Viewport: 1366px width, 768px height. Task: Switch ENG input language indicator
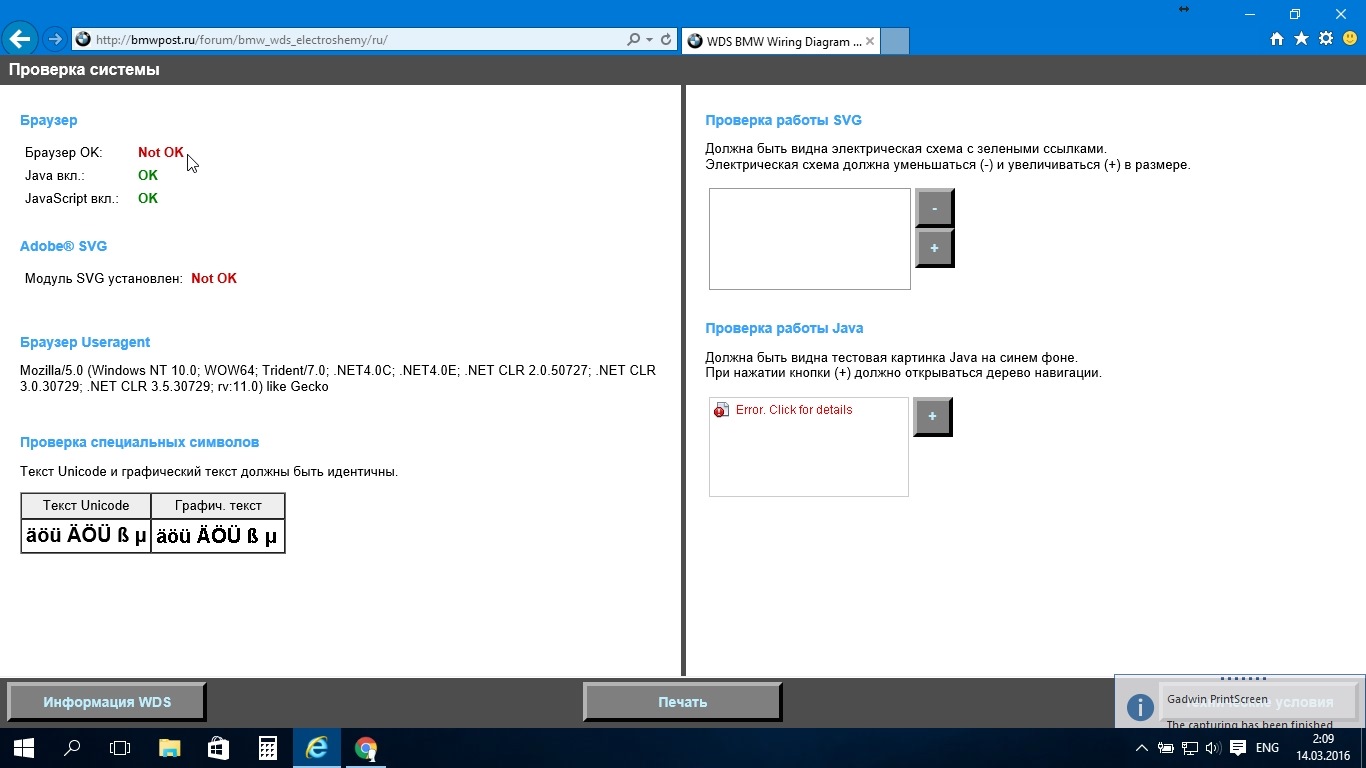(1267, 748)
